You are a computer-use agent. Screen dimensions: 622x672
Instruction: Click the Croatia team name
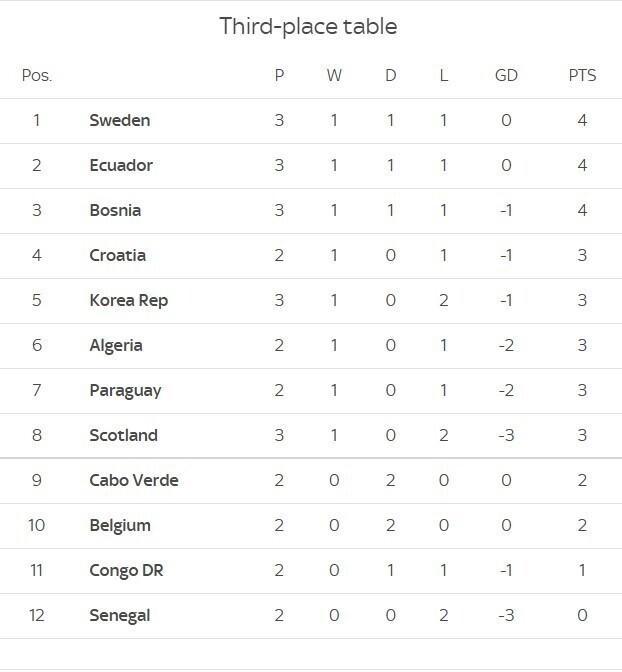point(117,255)
